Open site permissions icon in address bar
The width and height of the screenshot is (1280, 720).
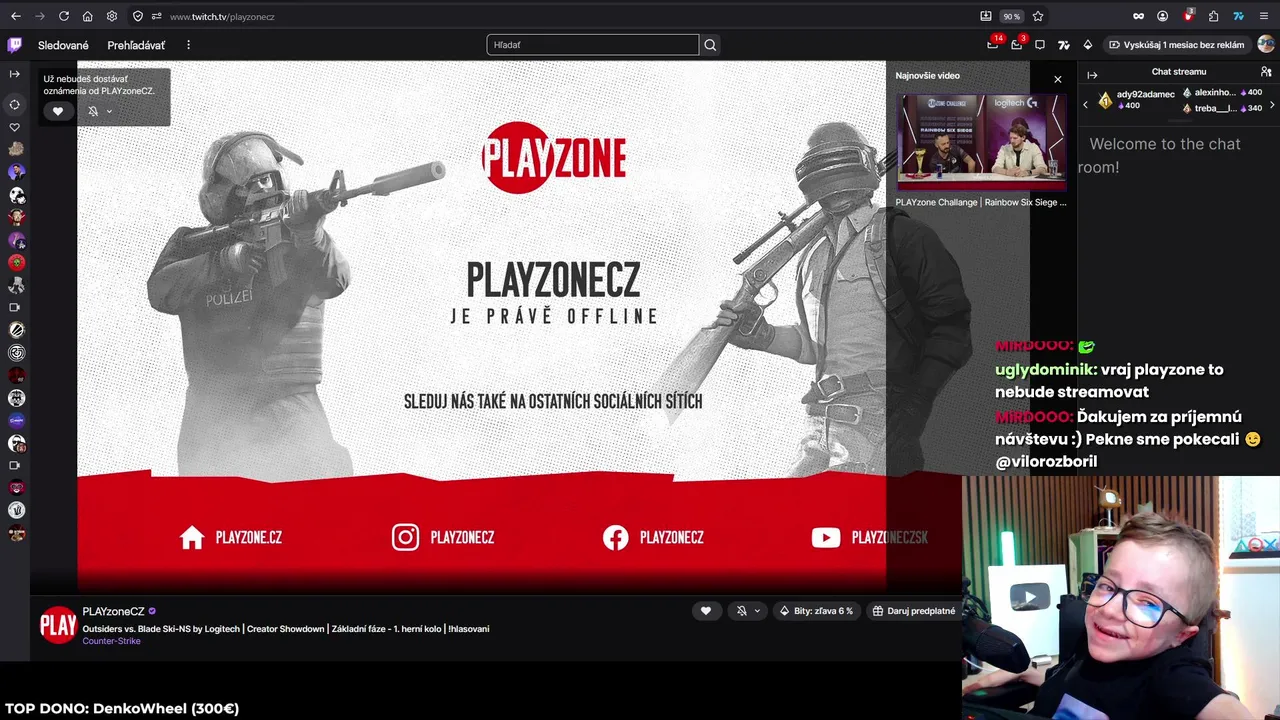point(156,16)
